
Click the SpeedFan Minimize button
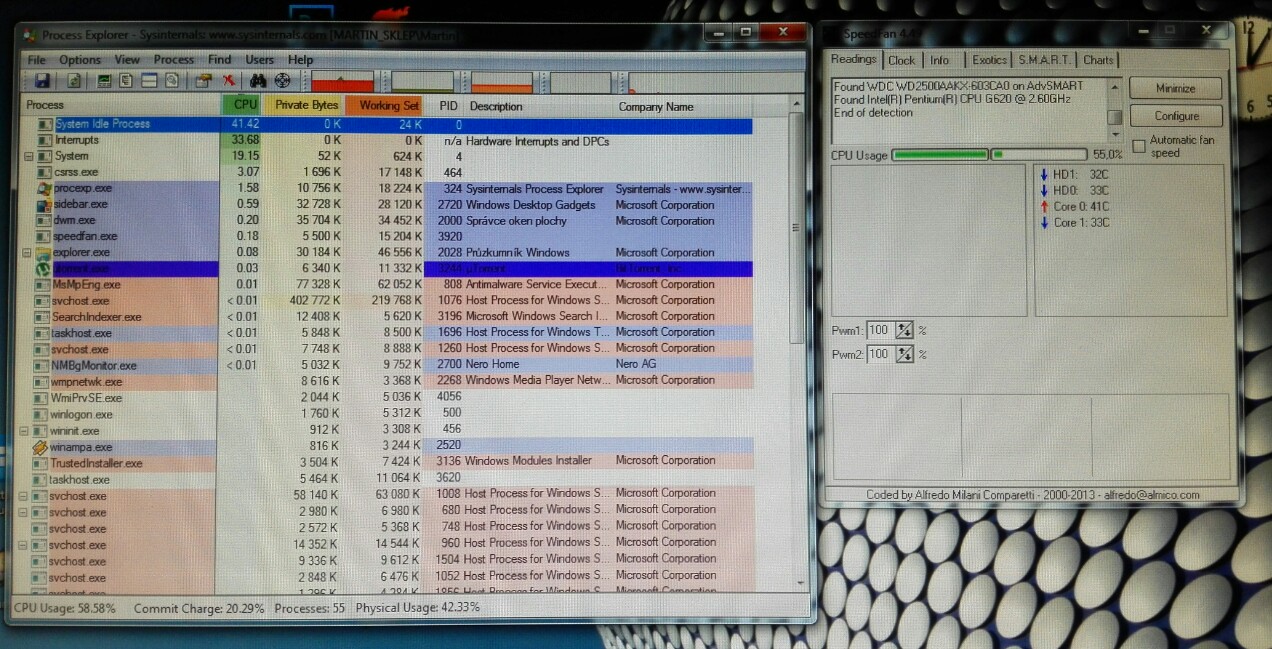click(1176, 88)
